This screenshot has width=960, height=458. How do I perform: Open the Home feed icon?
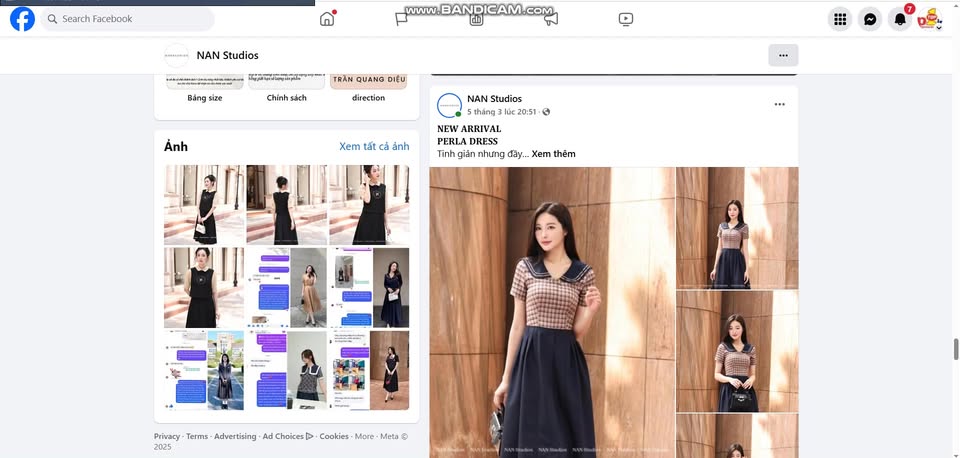click(x=327, y=19)
